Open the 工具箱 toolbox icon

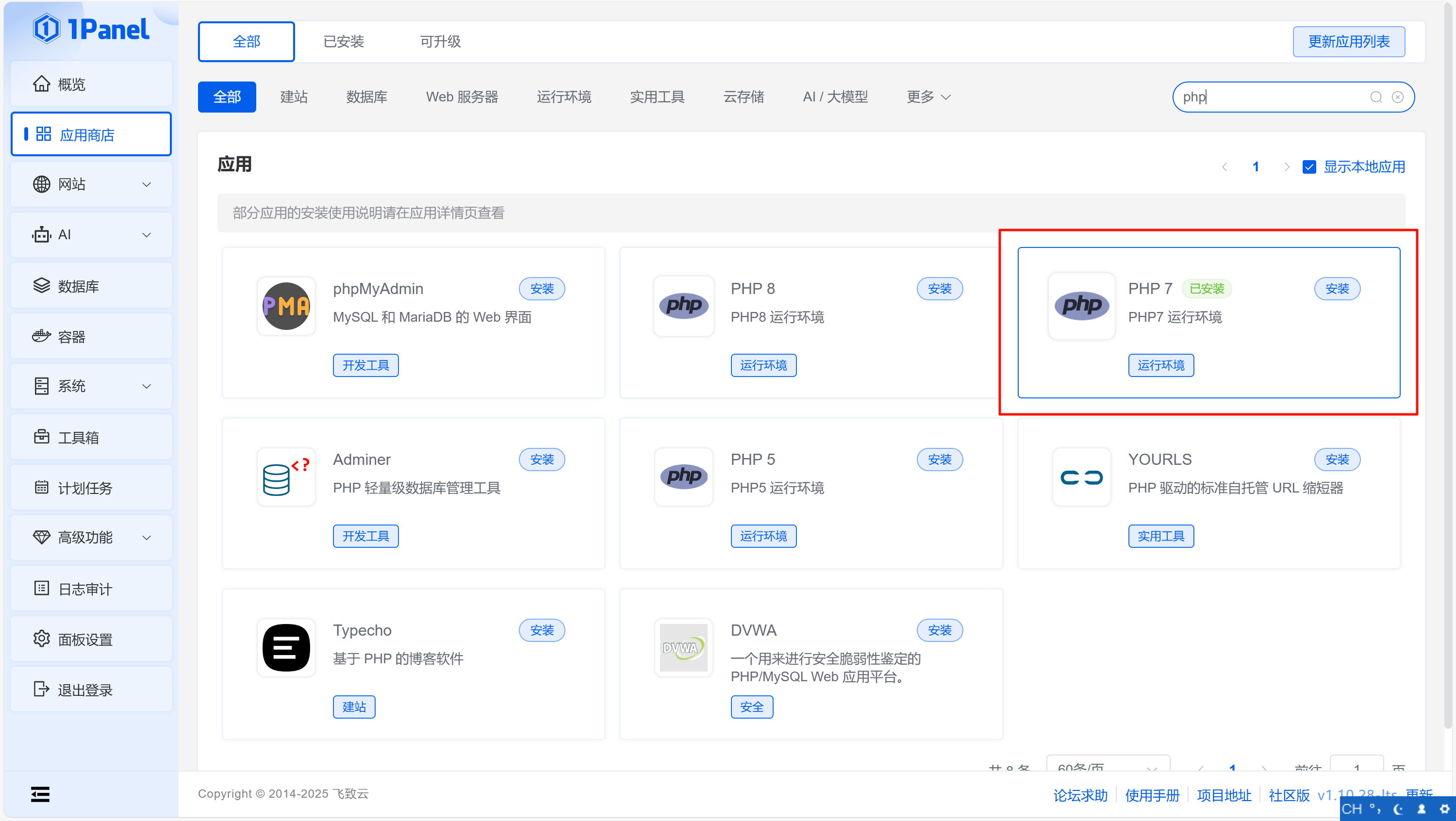pyautogui.click(x=41, y=437)
